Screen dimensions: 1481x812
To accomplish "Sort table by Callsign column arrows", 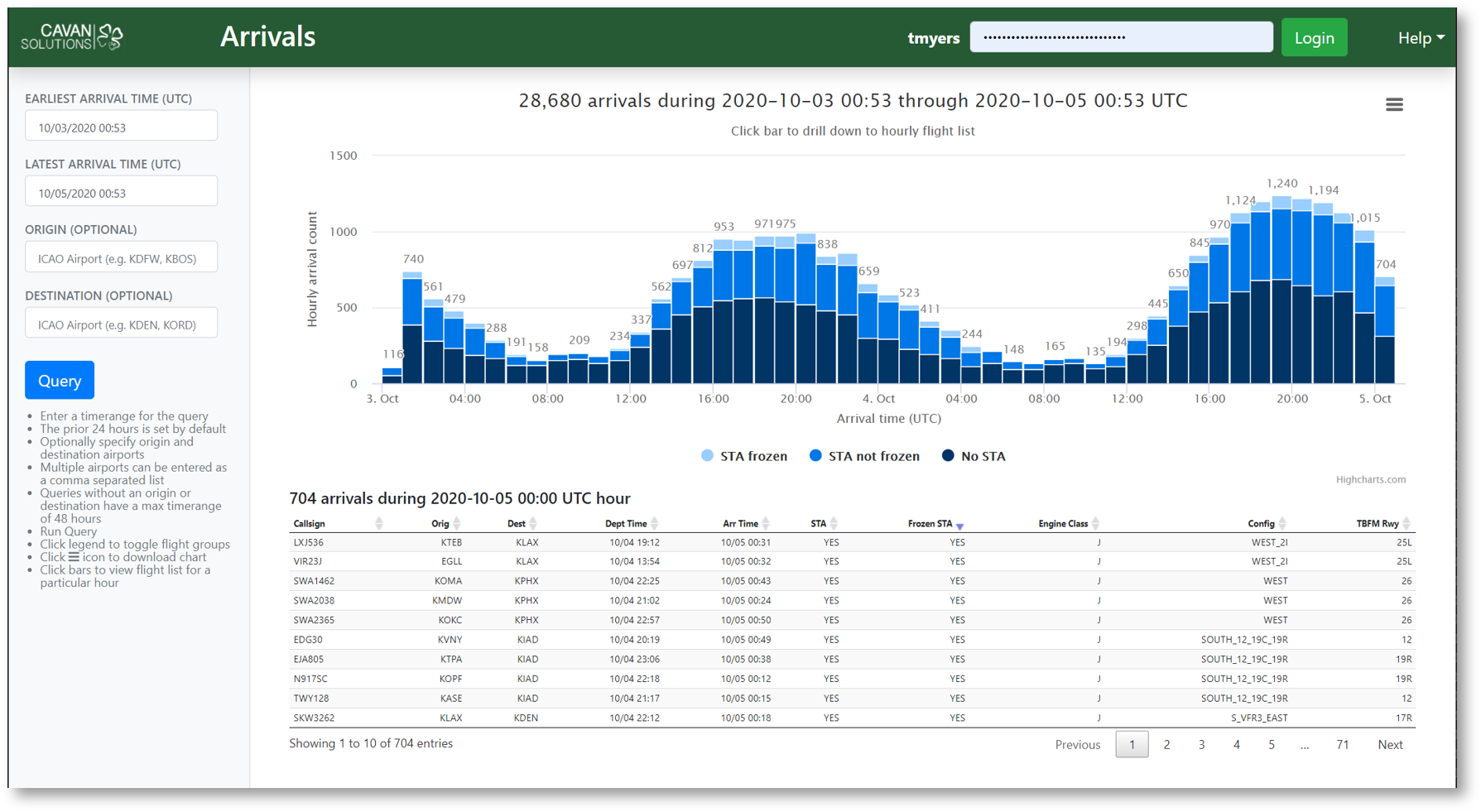I will coord(379,523).
